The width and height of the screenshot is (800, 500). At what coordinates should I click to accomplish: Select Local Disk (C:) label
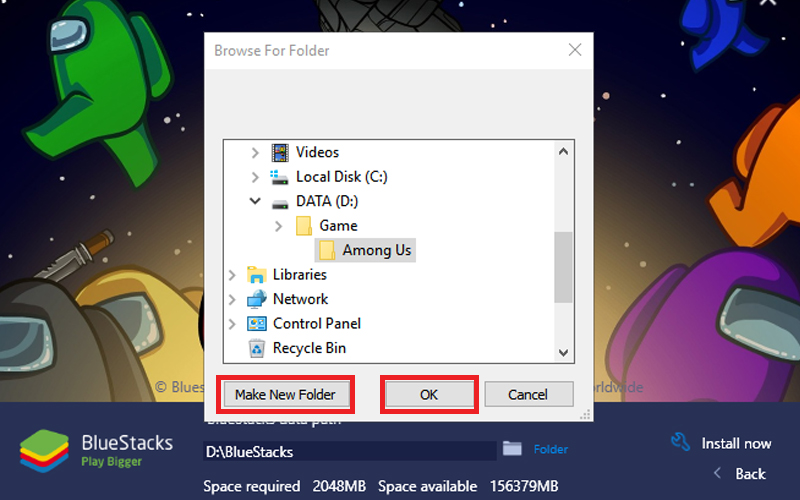(x=342, y=177)
